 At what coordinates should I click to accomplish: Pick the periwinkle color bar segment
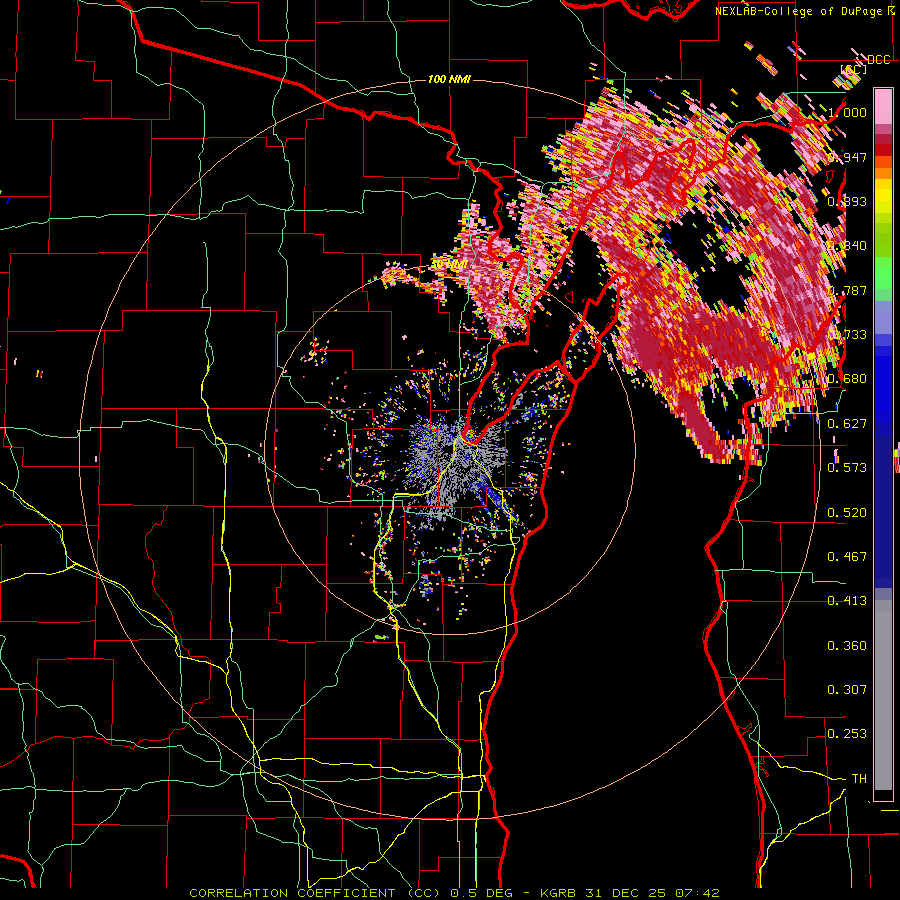click(x=883, y=318)
